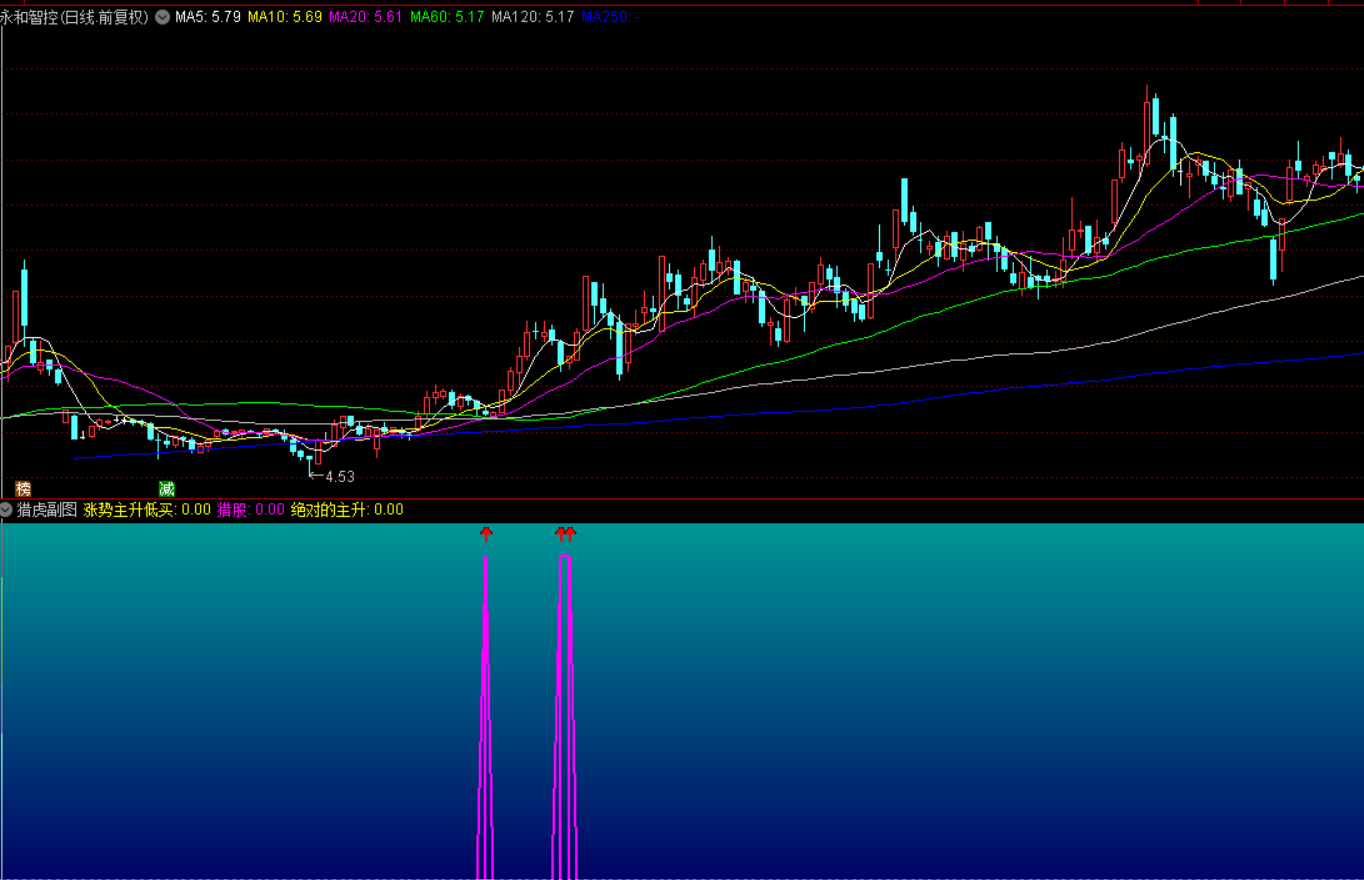Click the MA5: 5.79 label
The width and height of the screenshot is (1364, 880).
point(207,17)
